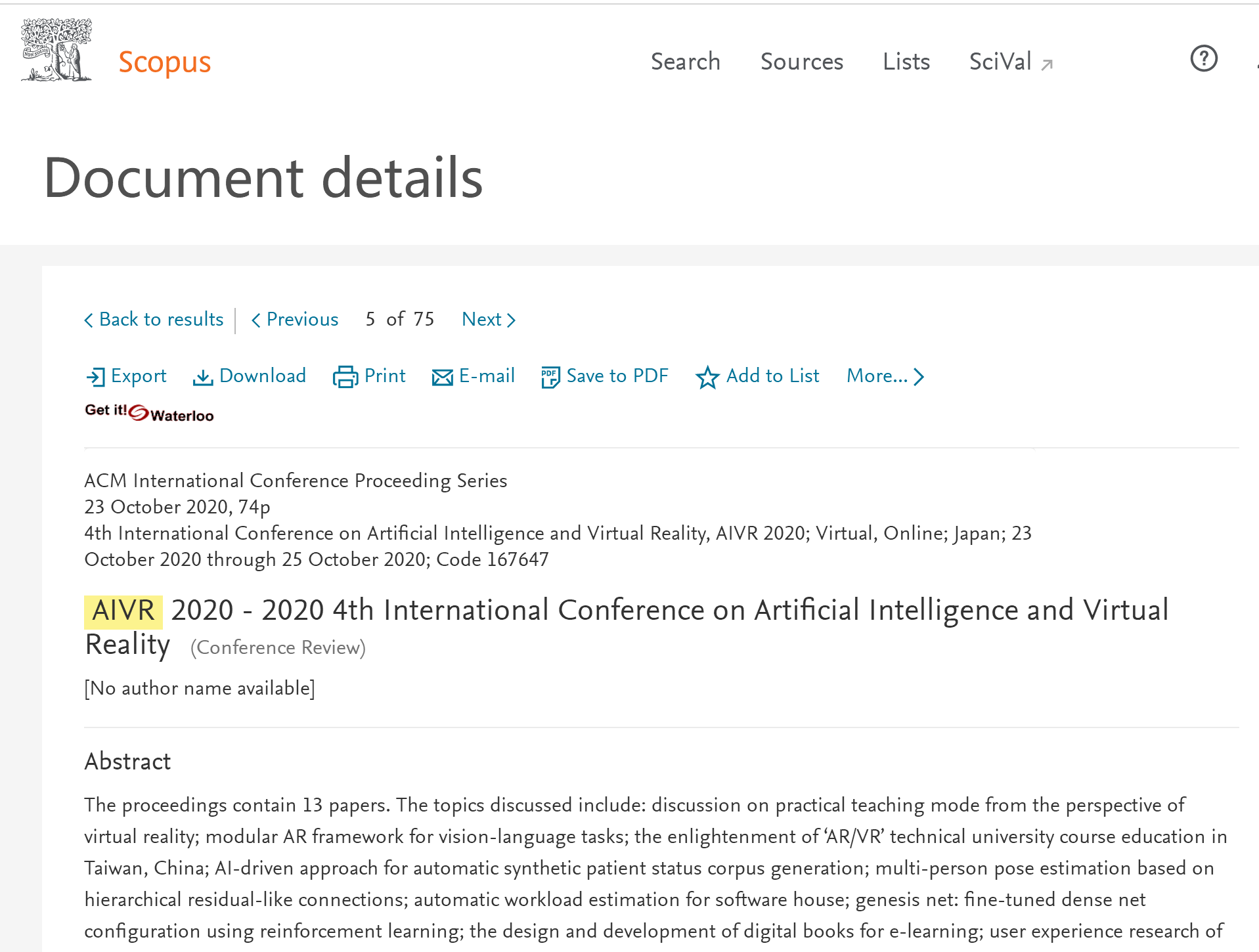
Task: Click the Print link text
Action: 385,376
